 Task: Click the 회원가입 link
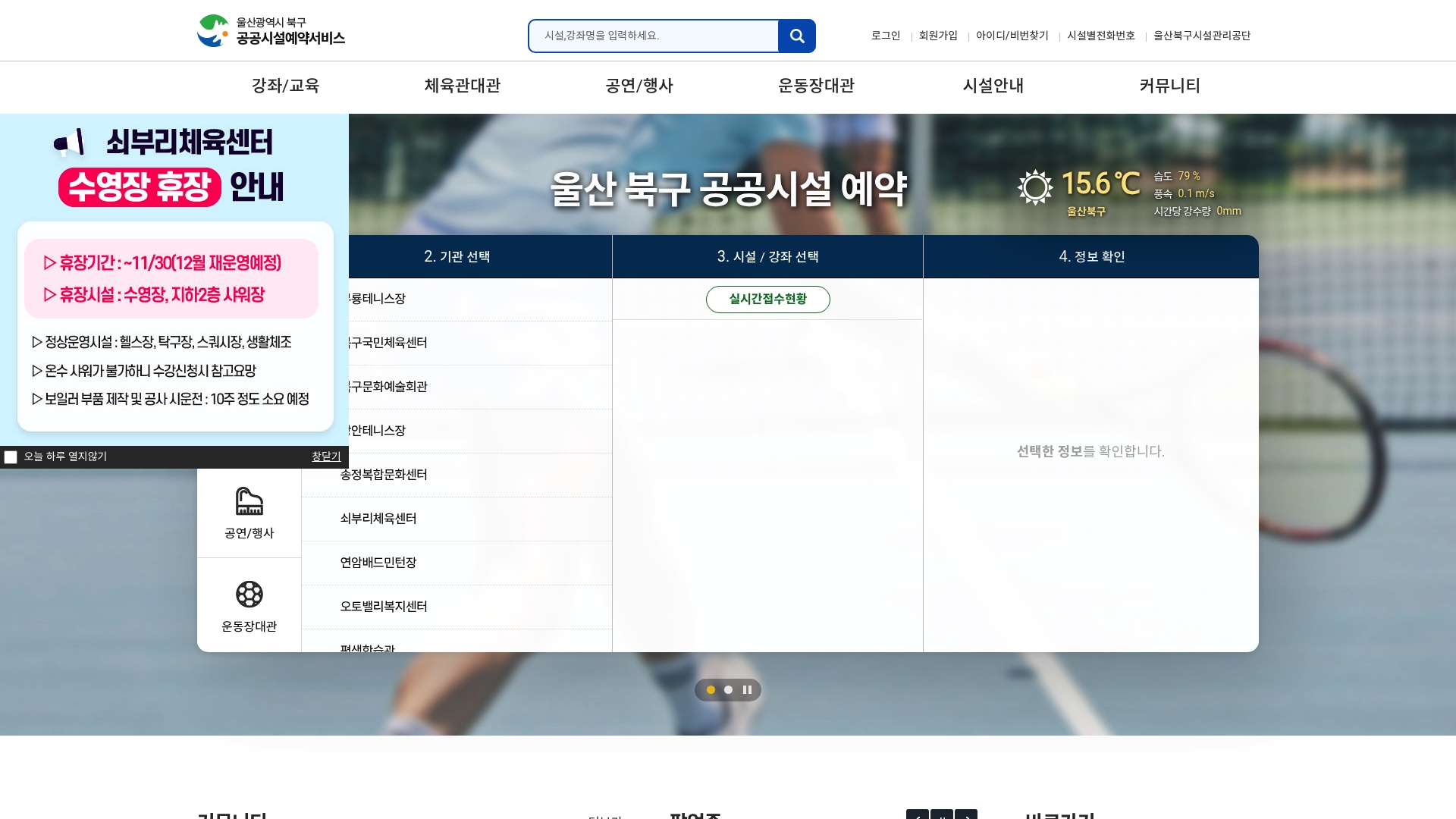tap(938, 36)
